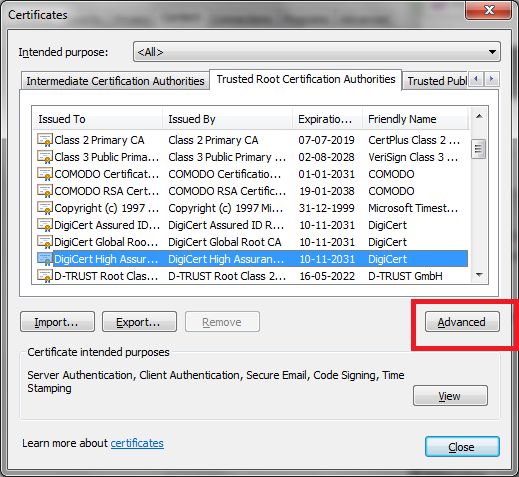Click certificate icon for DigiCert Assured ID row

[45, 225]
